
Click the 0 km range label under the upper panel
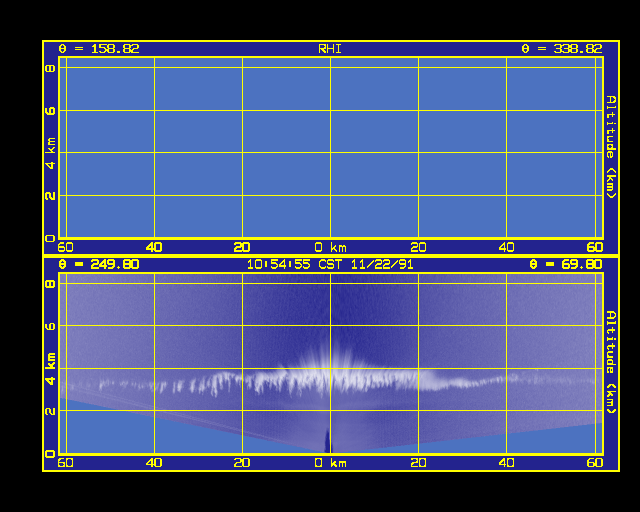pos(331,247)
